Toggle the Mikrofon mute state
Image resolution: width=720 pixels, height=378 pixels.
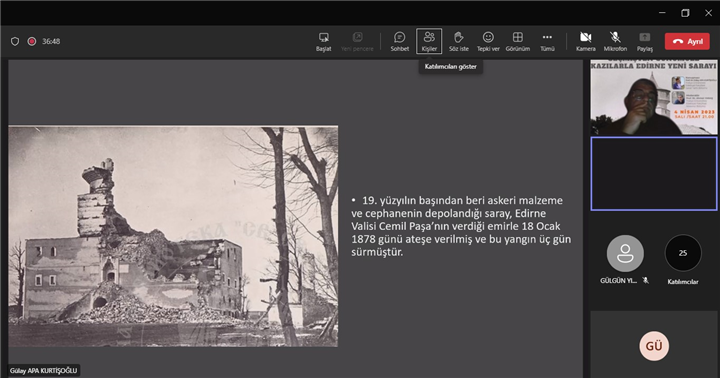tap(615, 41)
